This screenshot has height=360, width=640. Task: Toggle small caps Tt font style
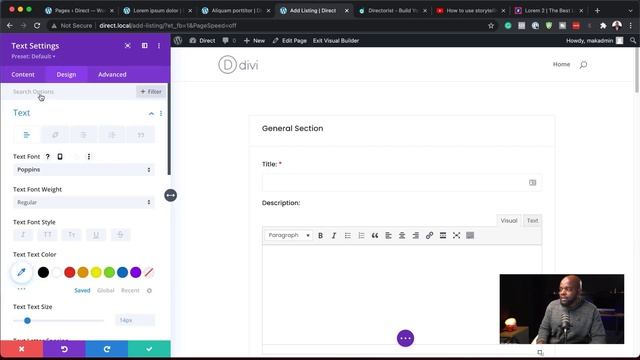tap(72, 235)
